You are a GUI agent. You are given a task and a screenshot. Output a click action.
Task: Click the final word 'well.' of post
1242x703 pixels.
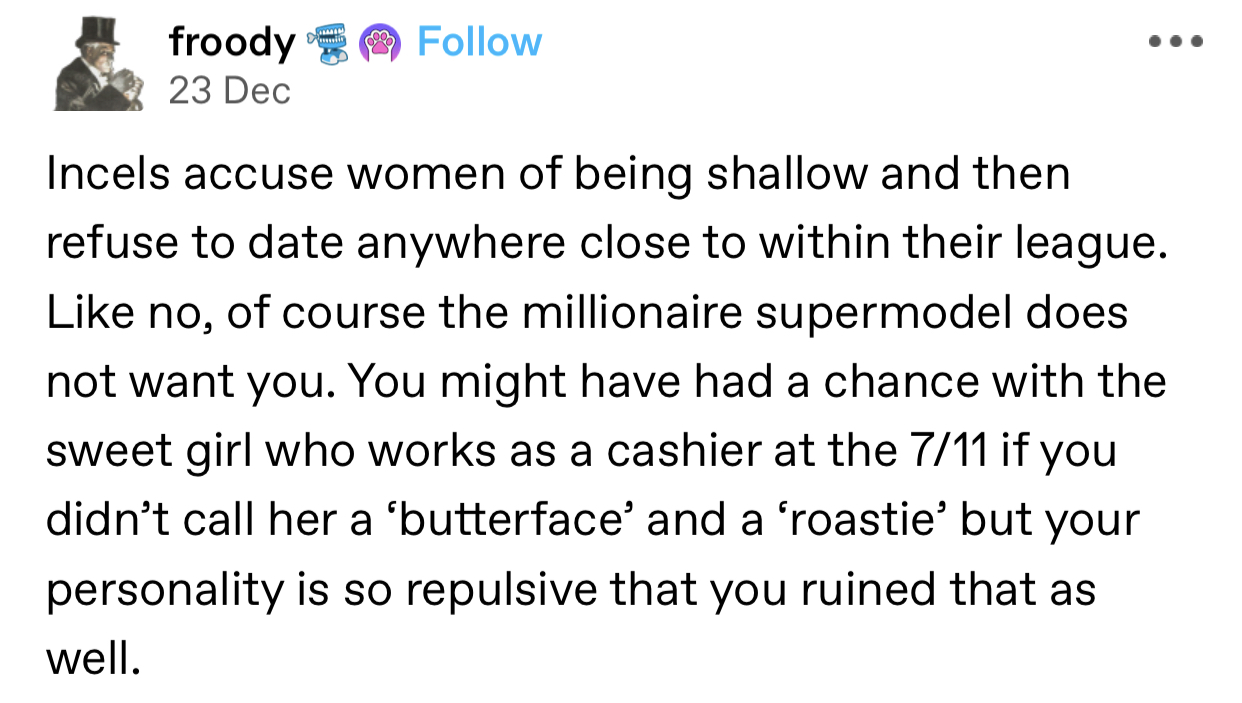(x=89, y=659)
